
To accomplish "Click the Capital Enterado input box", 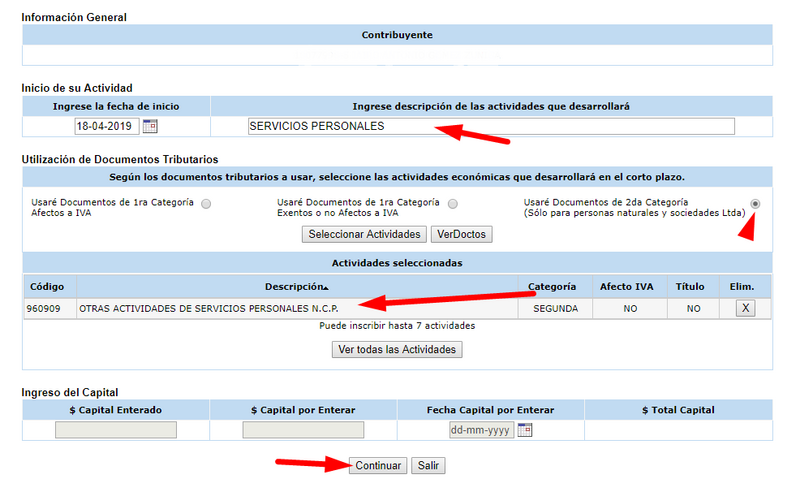I will click(x=116, y=430).
